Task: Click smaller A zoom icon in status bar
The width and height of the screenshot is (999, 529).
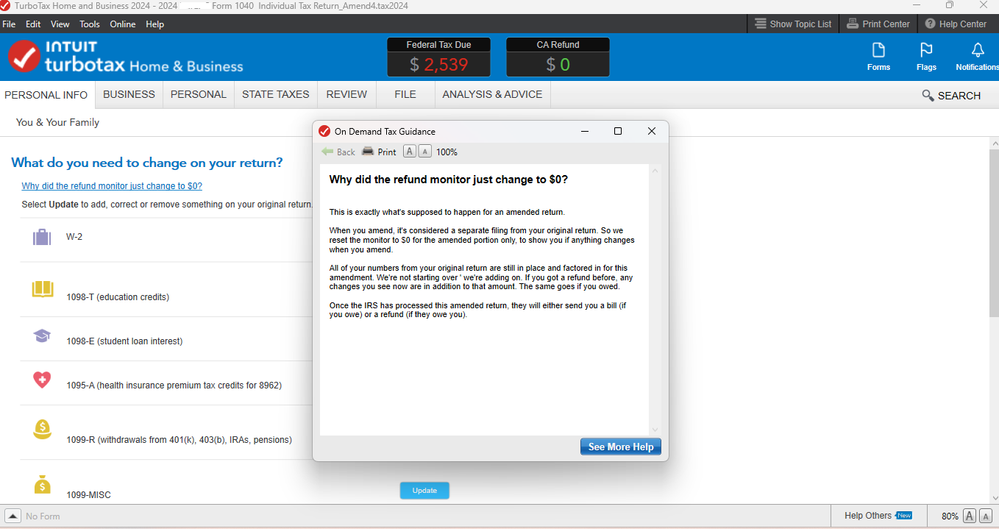Action: tap(986, 516)
